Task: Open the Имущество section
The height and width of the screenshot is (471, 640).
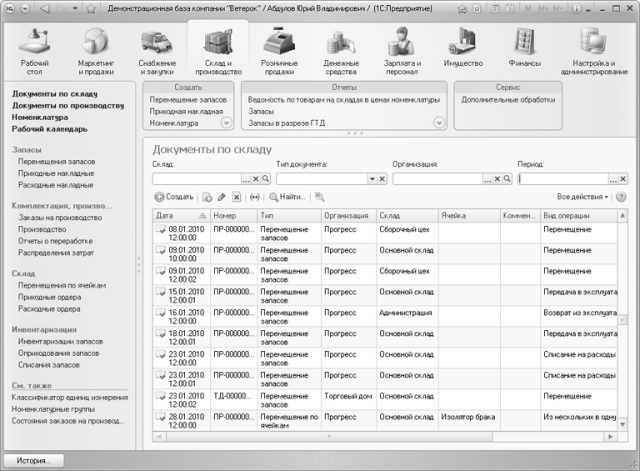Action: point(463,47)
